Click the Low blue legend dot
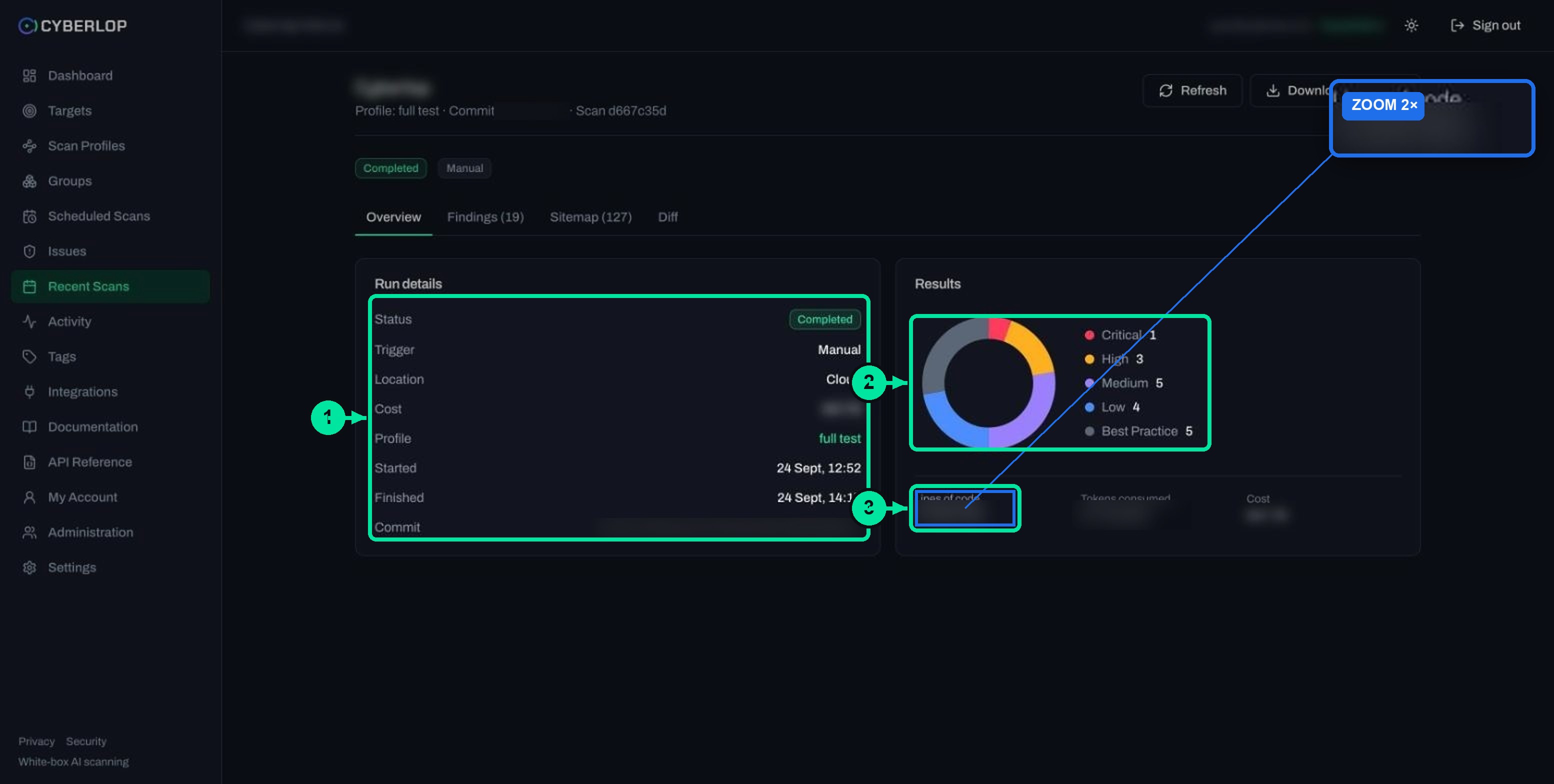Viewport: 1554px width, 784px height. (x=1089, y=407)
